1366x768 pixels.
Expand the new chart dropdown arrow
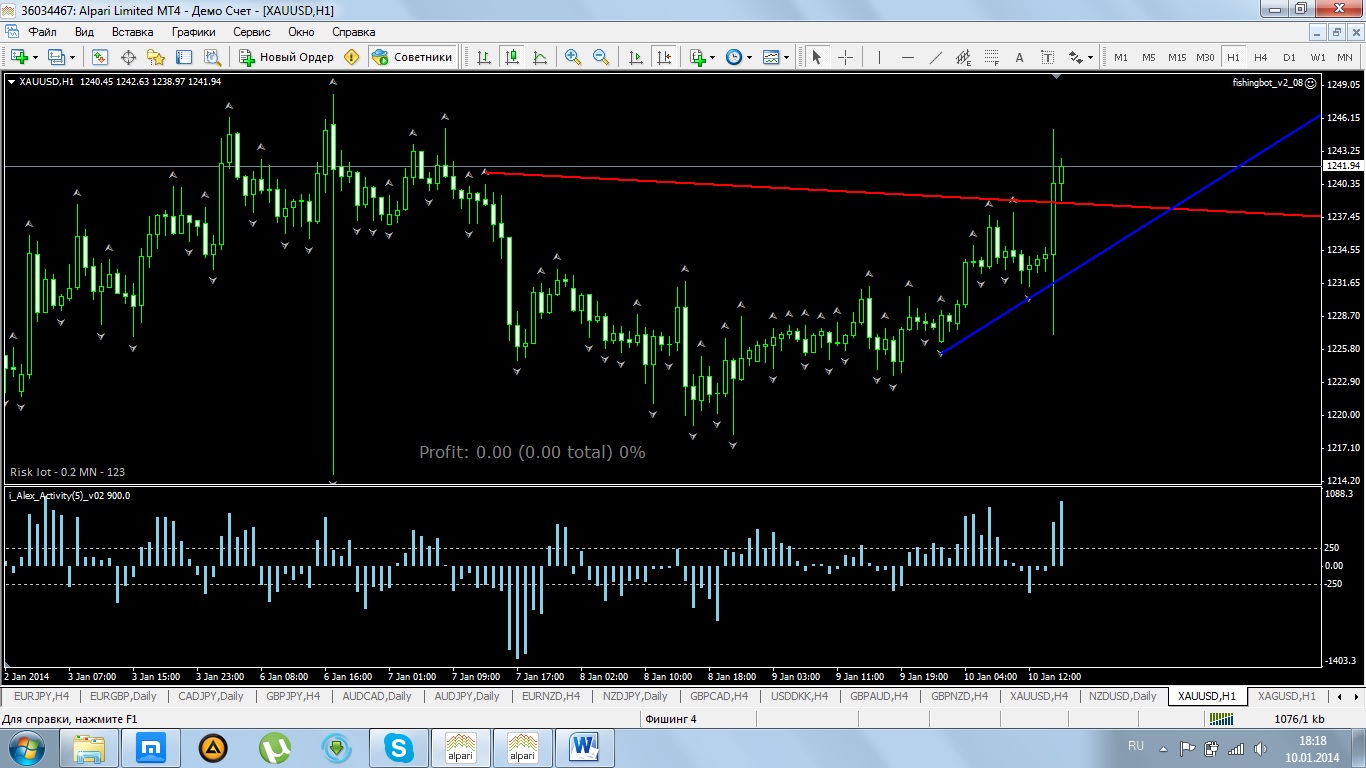click(x=34, y=57)
